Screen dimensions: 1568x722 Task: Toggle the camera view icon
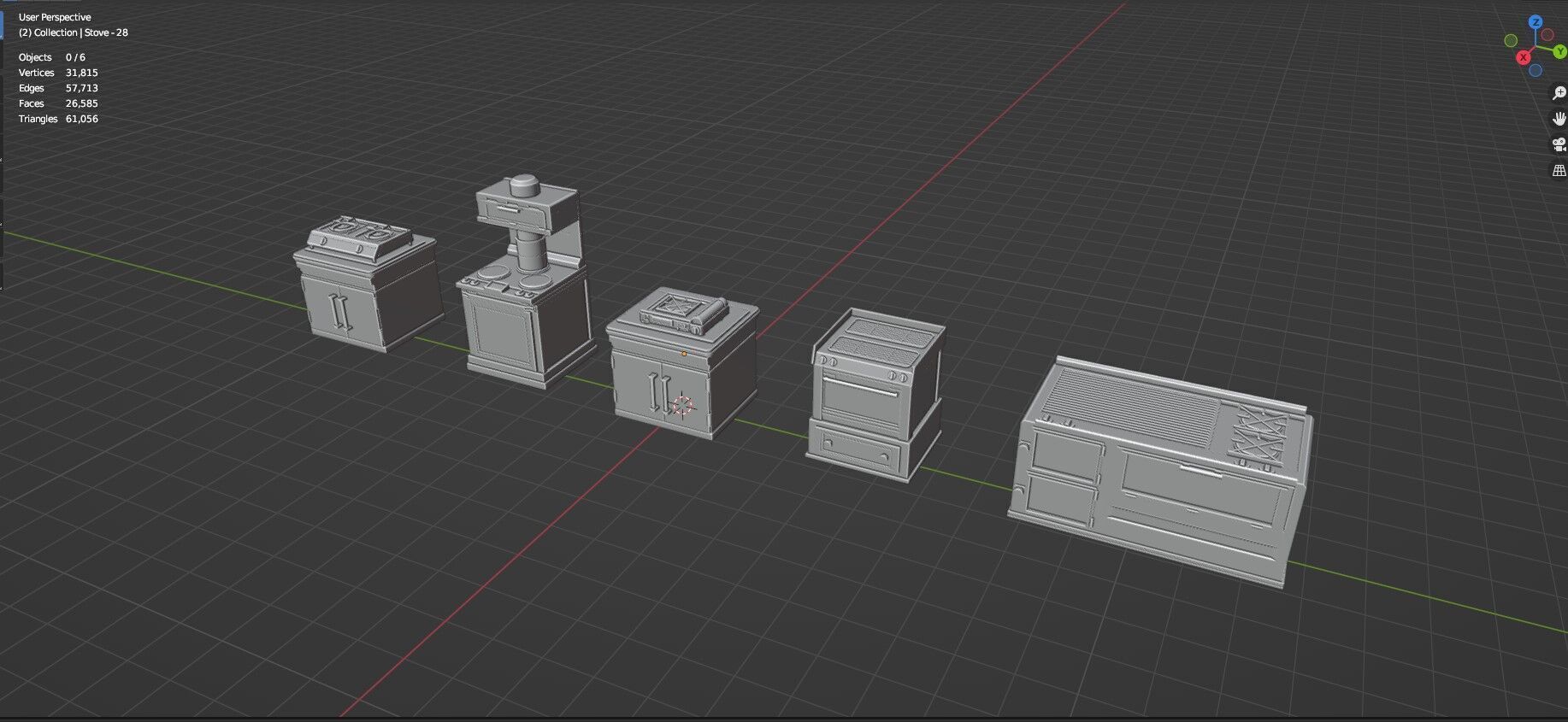coord(1559,144)
